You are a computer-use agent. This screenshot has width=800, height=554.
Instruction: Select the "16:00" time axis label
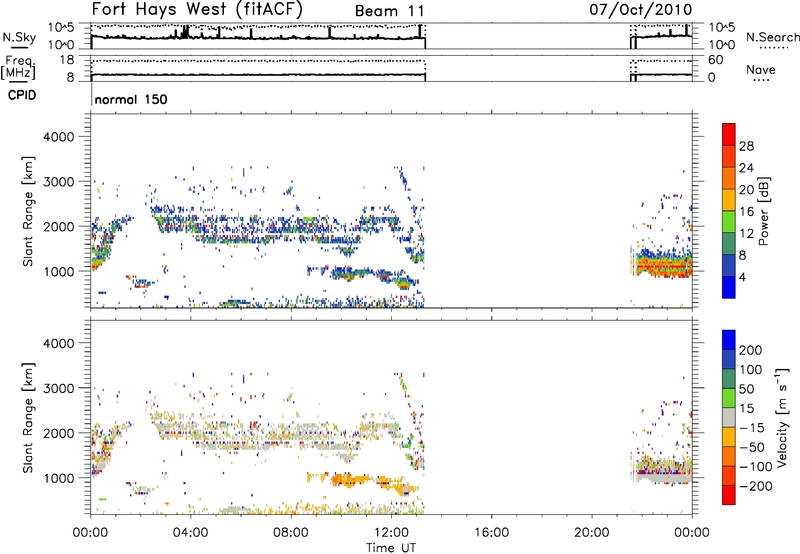coord(491,533)
